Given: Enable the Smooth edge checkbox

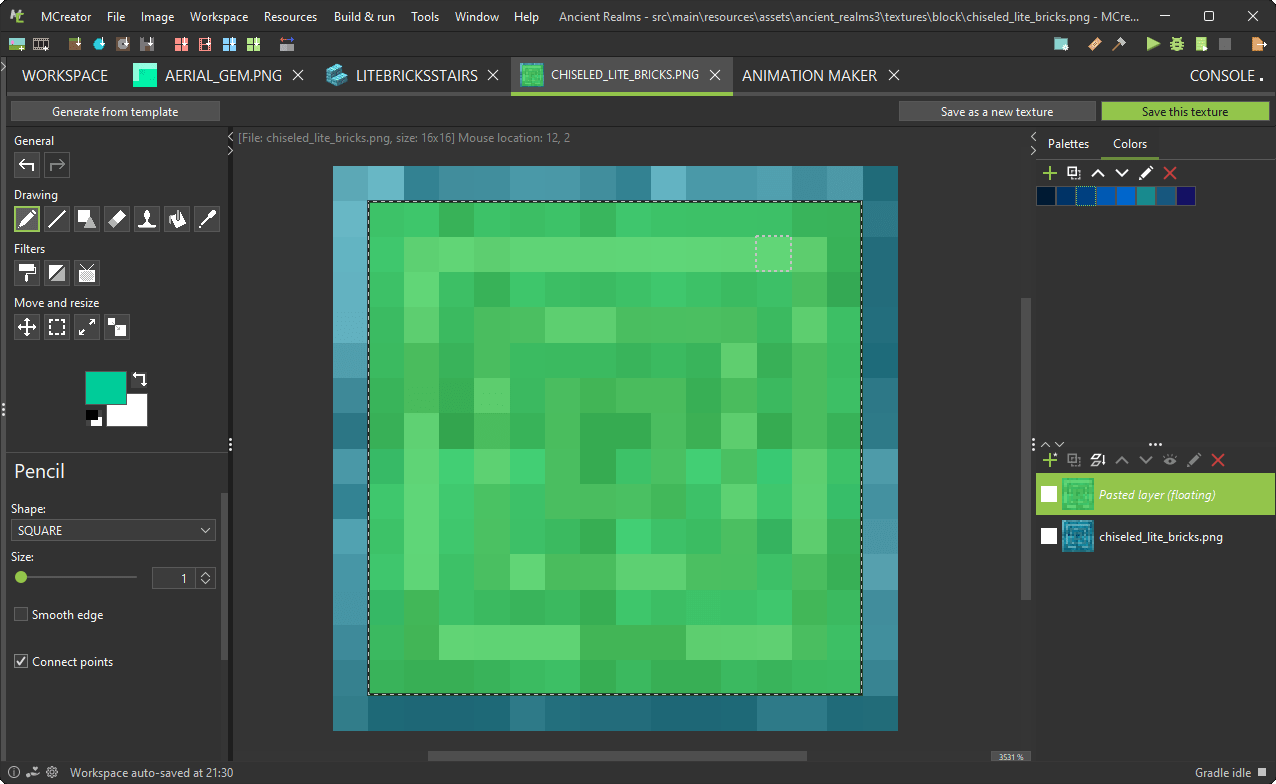Looking at the screenshot, I should point(21,615).
